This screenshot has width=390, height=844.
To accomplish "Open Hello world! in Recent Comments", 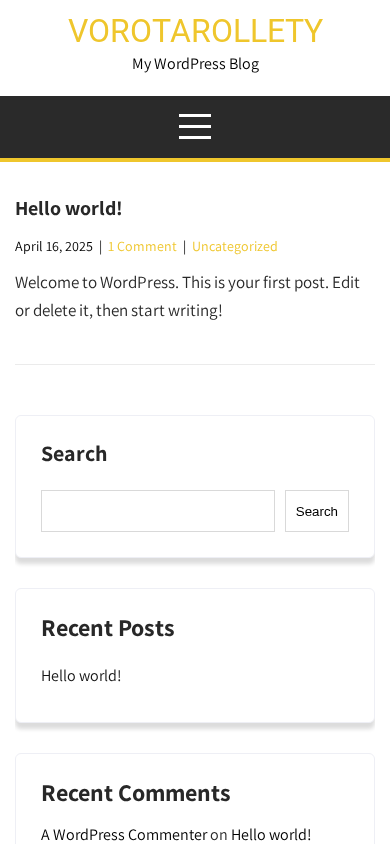I will pyautogui.click(x=271, y=834).
